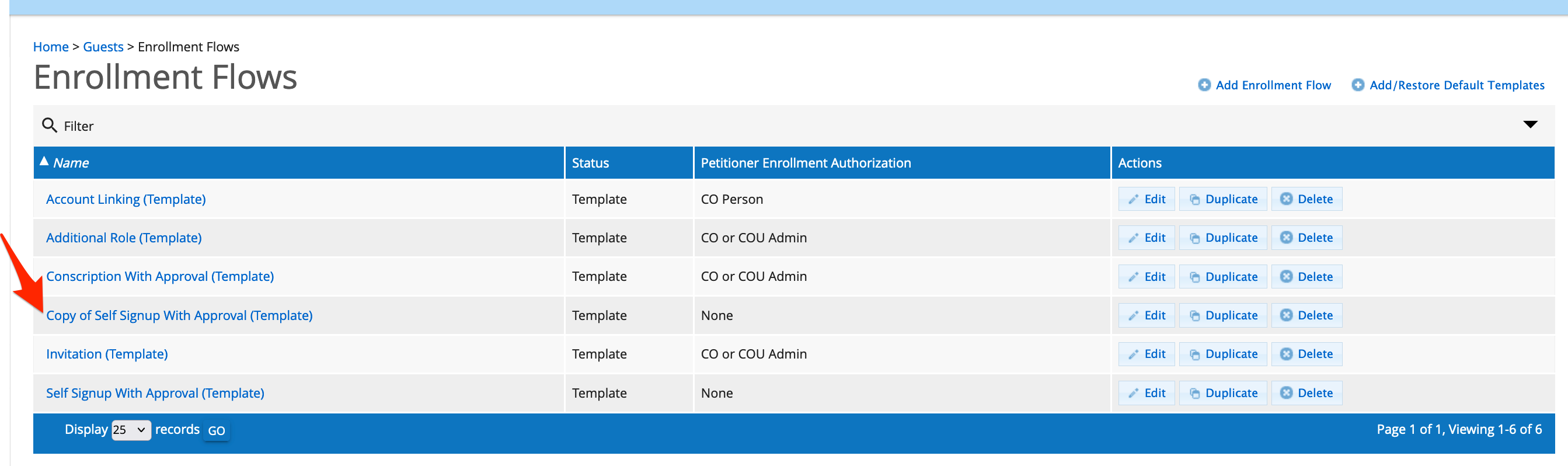Edit the Account Linking template
This screenshot has width=1568, height=466.
coord(1146,199)
